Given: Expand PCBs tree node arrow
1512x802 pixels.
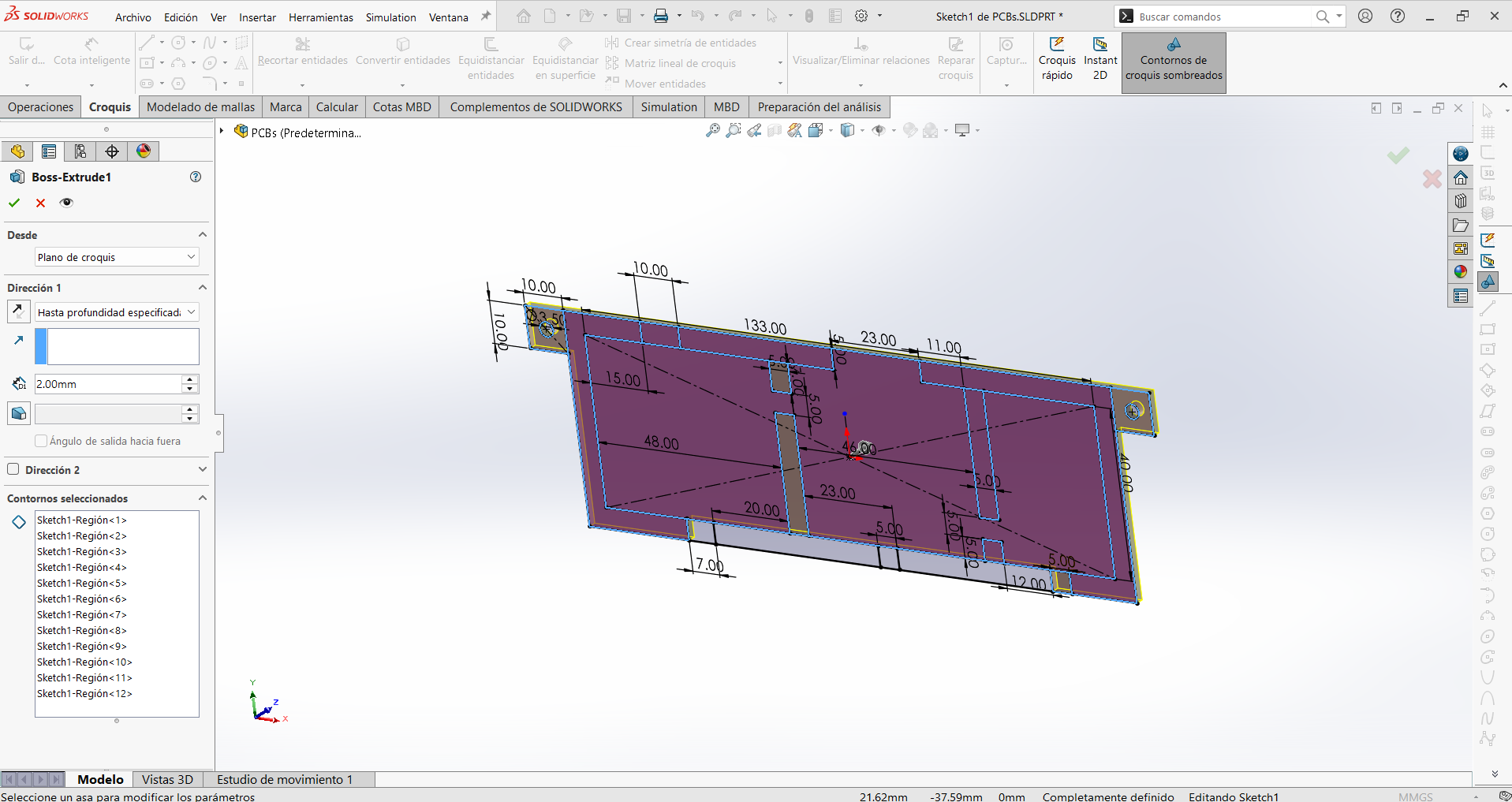Looking at the screenshot, I should point(222,132).
